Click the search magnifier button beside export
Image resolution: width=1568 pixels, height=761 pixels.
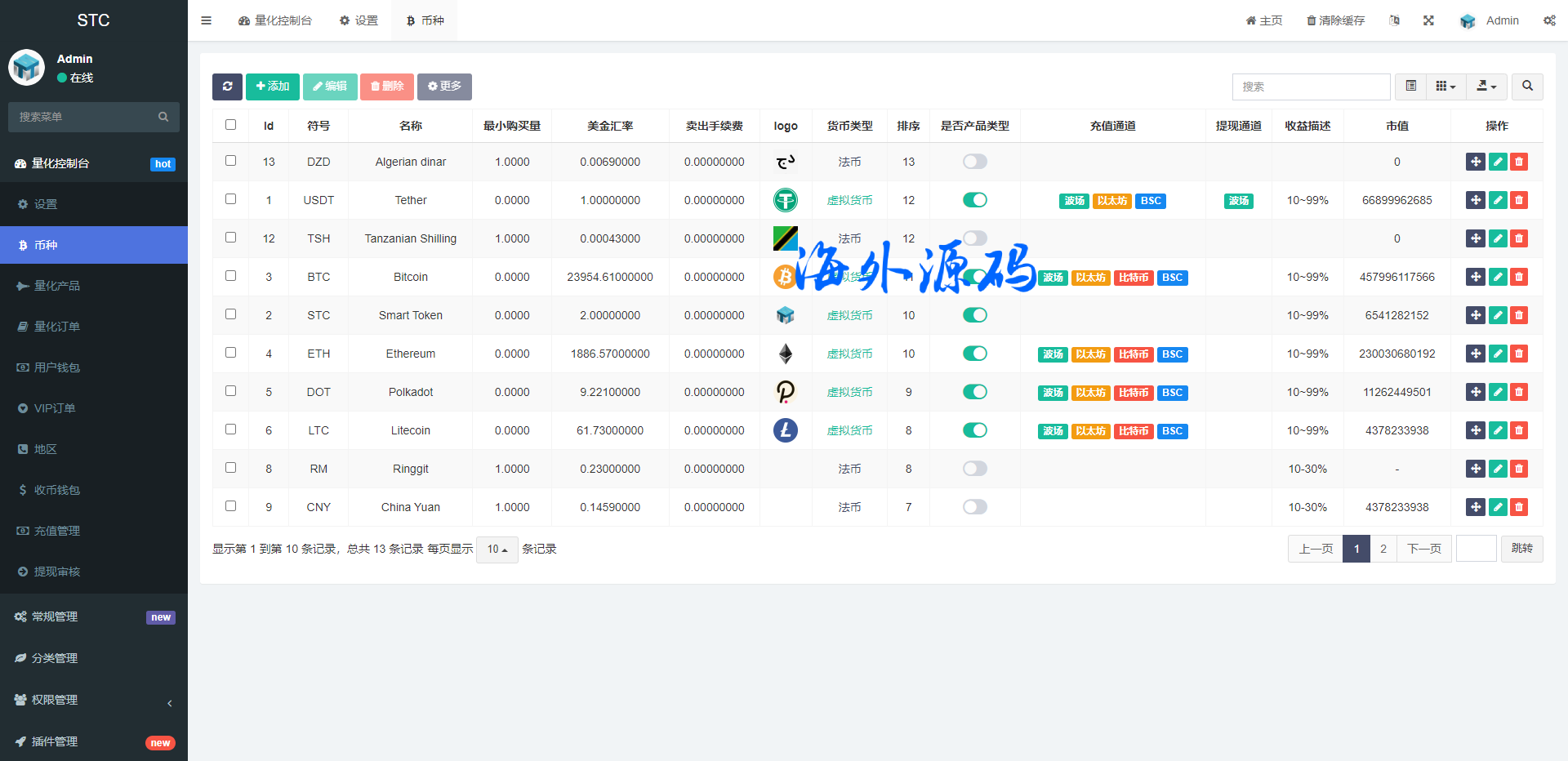tap(1527, 87)
